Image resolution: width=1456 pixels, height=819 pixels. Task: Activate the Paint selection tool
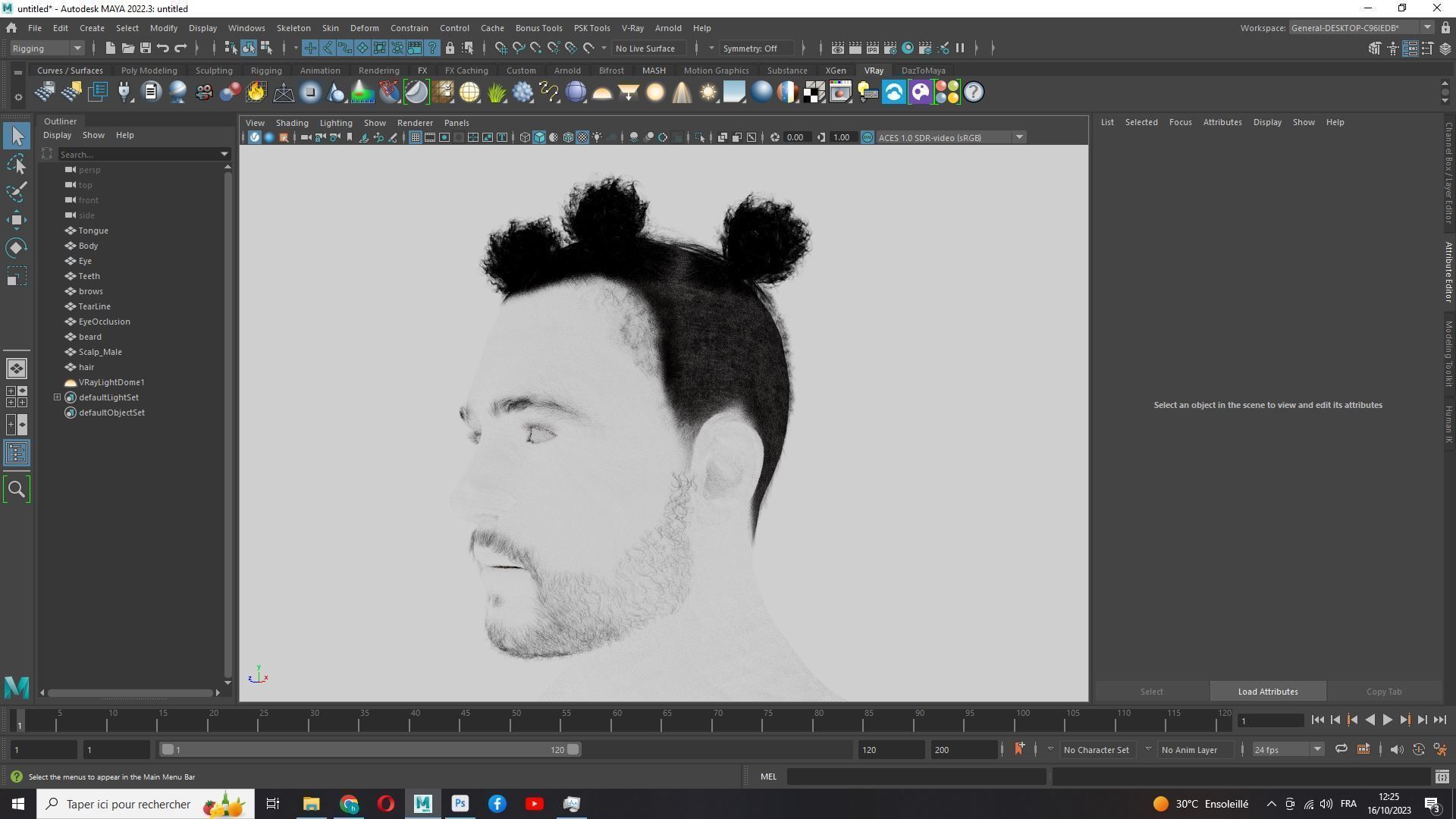pyautogui.click(x=17, y=192)
